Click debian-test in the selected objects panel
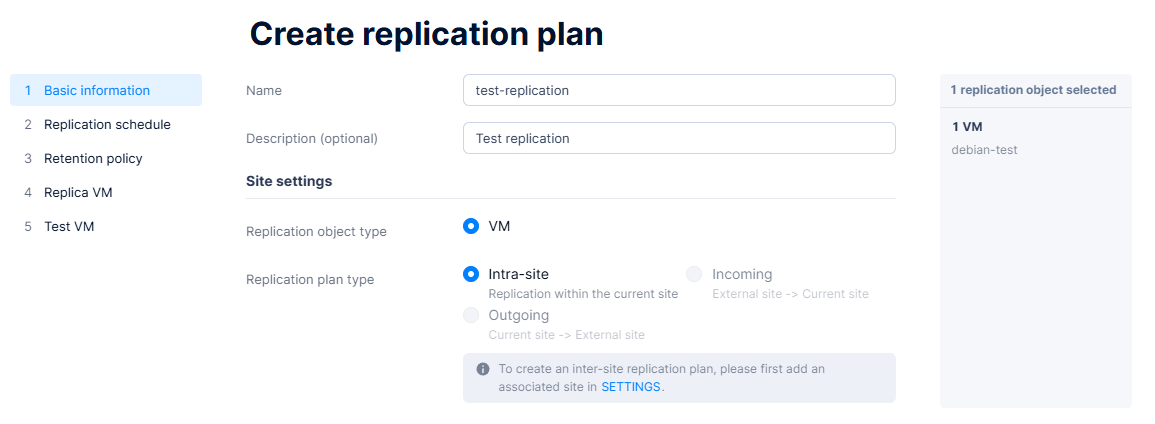 (x=984, y=150)
